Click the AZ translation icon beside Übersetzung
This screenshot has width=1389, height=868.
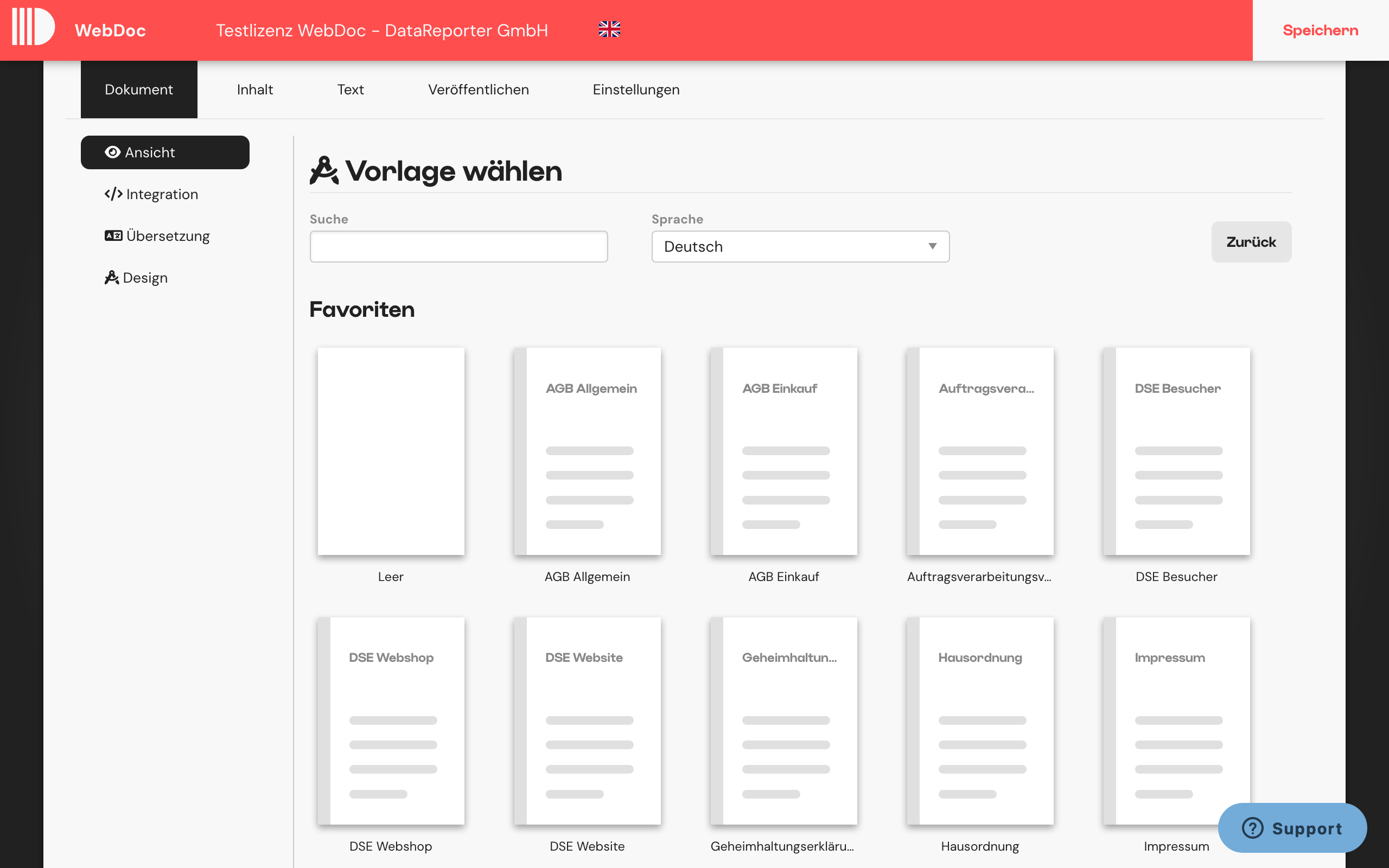point(112,235)
